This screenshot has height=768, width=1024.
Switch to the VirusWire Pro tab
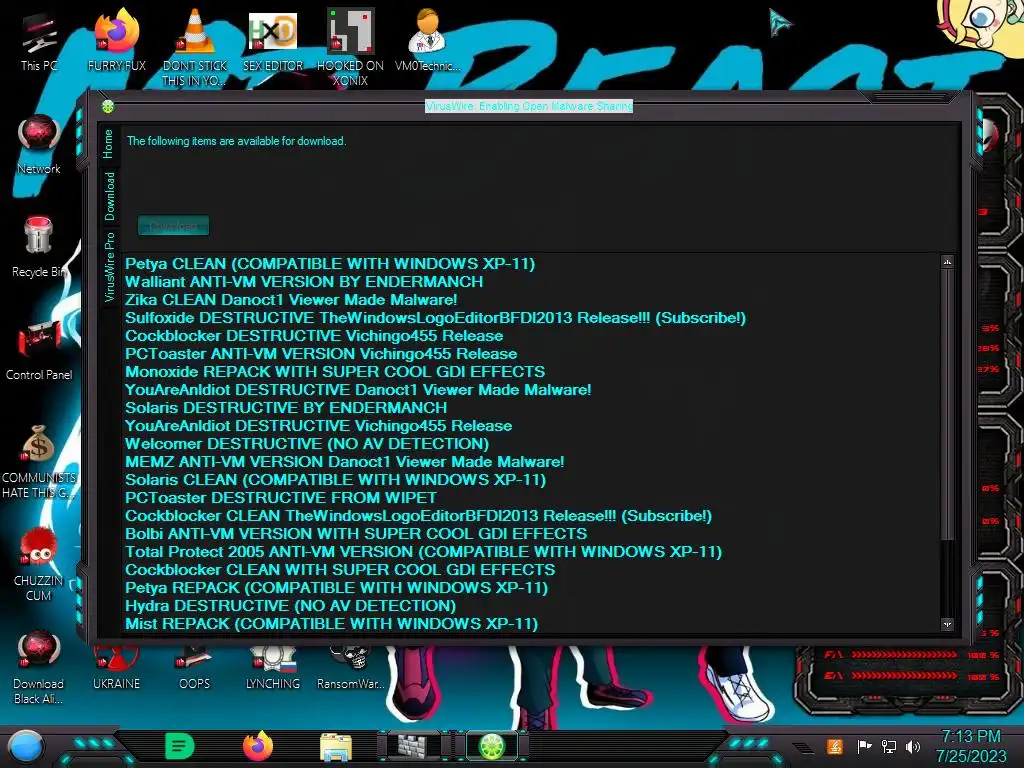pyautogui.click(x=108, y=266)
